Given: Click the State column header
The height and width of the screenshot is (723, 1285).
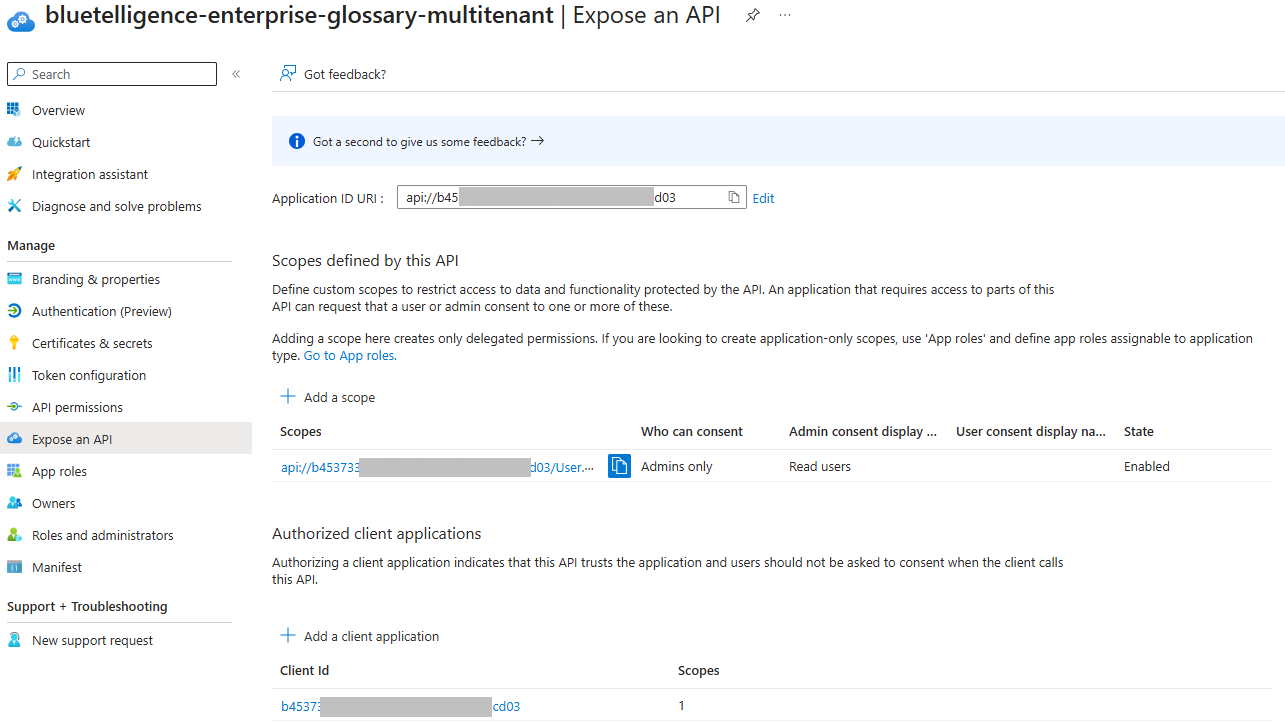Looking at the screenshot, I should pyautogui.click(x=1139, y=432).
